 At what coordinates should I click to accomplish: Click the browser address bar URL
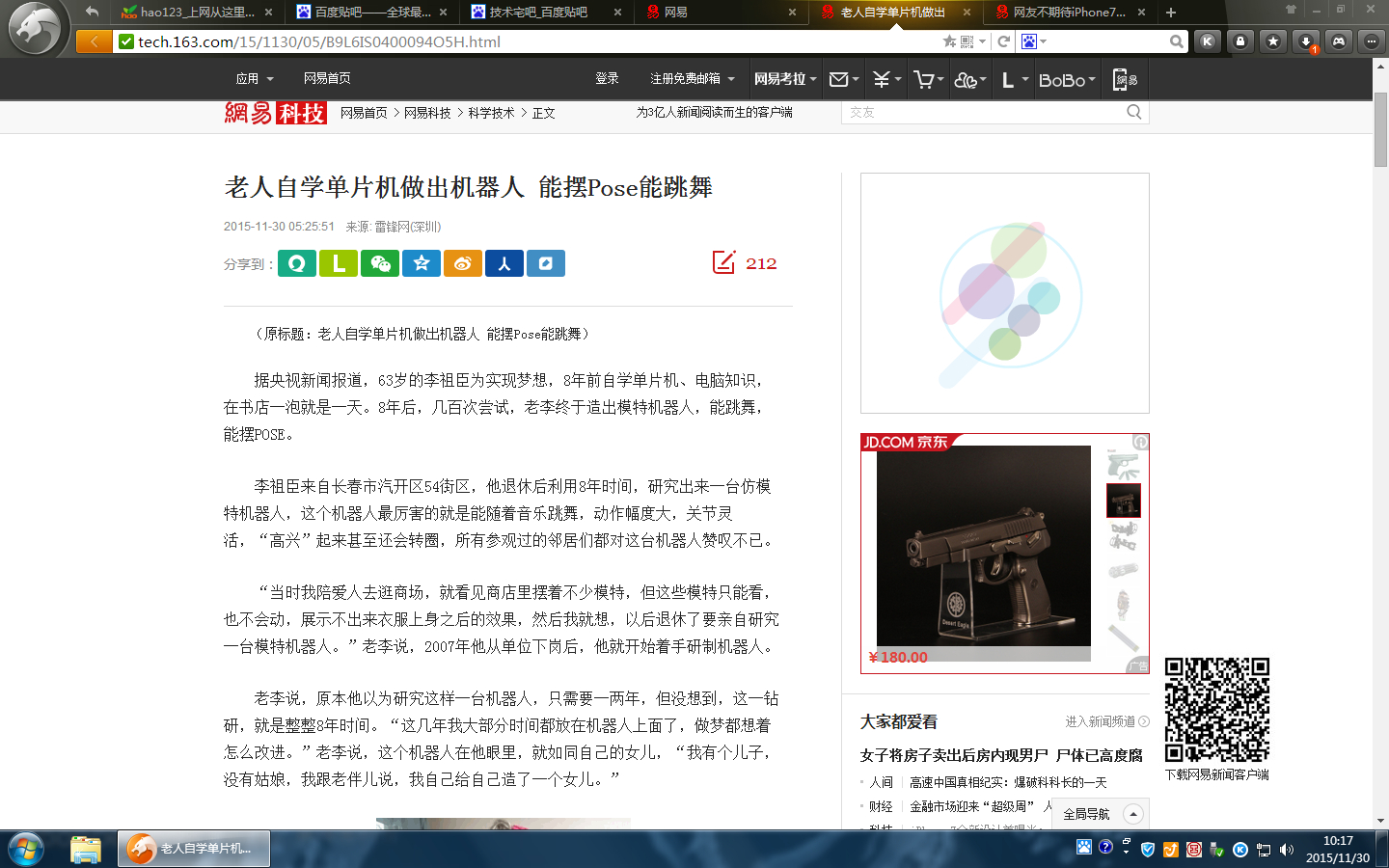(x=319, y=41)
